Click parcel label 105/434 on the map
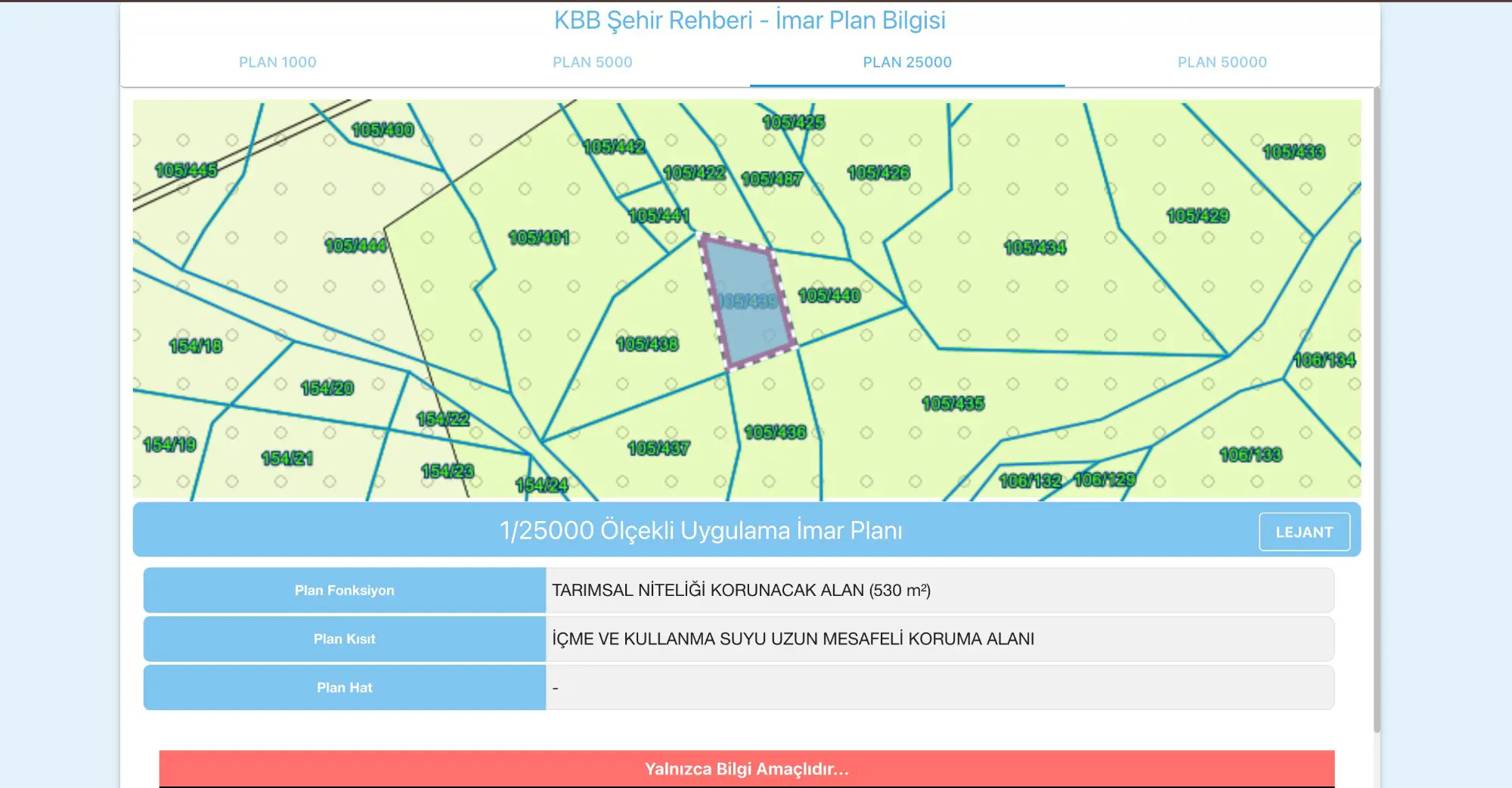 click(1034, 247)
